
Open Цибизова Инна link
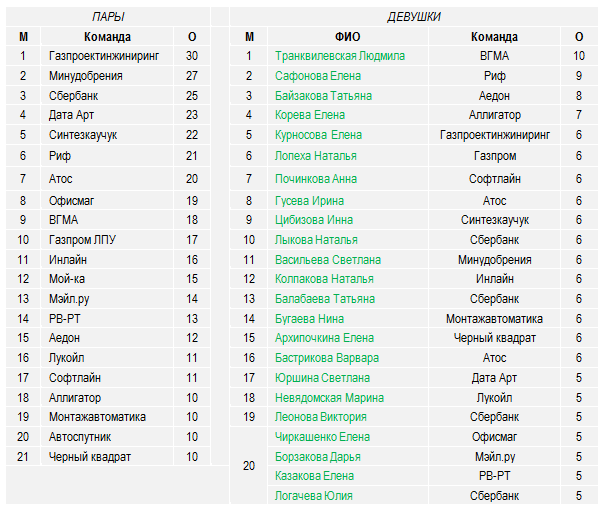point(314,220)
